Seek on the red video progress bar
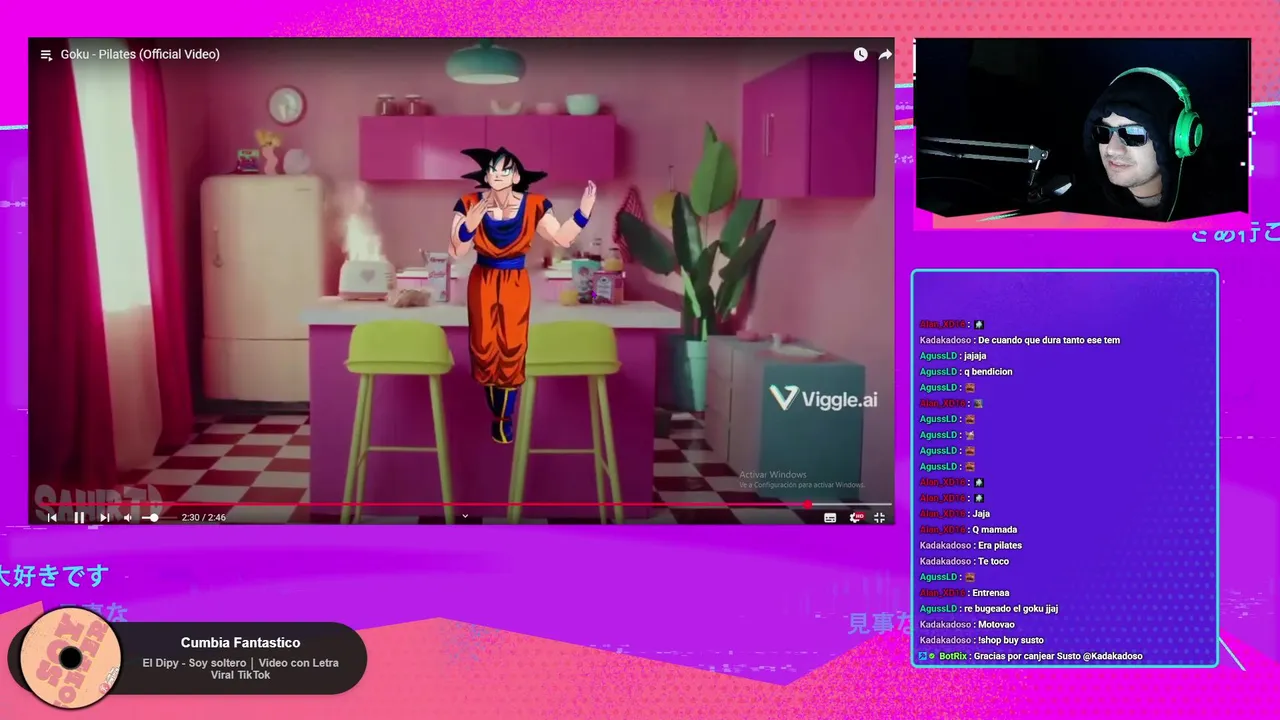The height and width of the screenshot is (720, 1280). [461, 504]
